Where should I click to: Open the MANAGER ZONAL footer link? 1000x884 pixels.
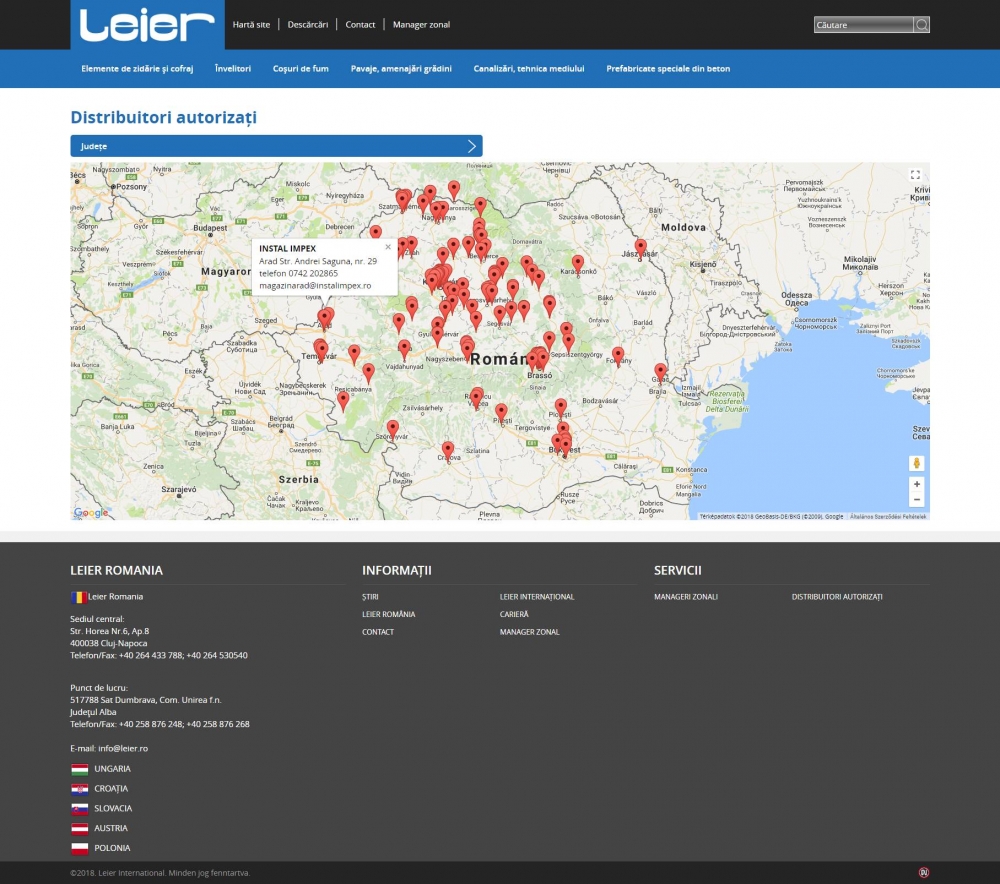(x=530, y=632)
